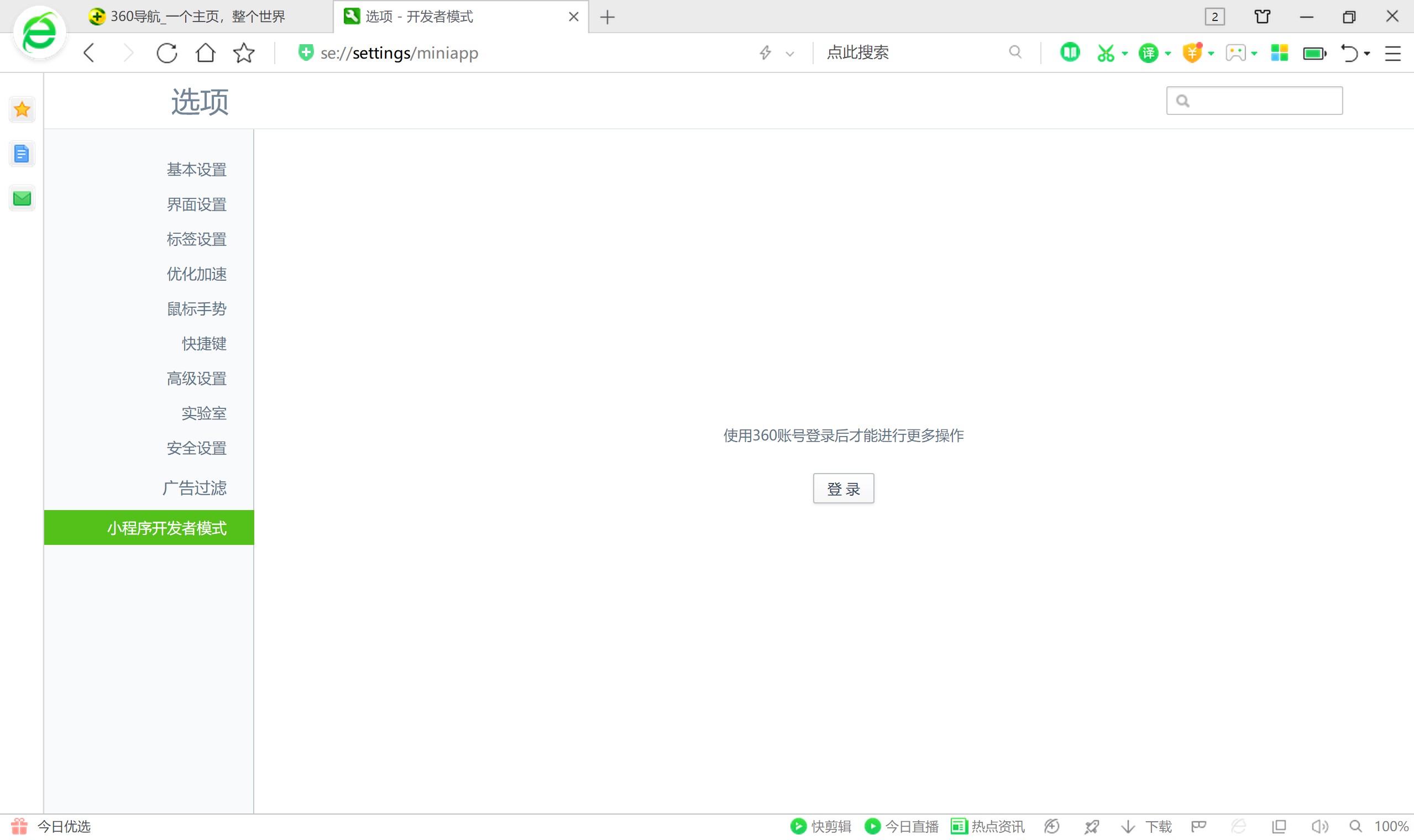Viewport: 1414px width, 840px height.
Task: Select 优化加速 in the sidebar
Action: pos(196,274)
